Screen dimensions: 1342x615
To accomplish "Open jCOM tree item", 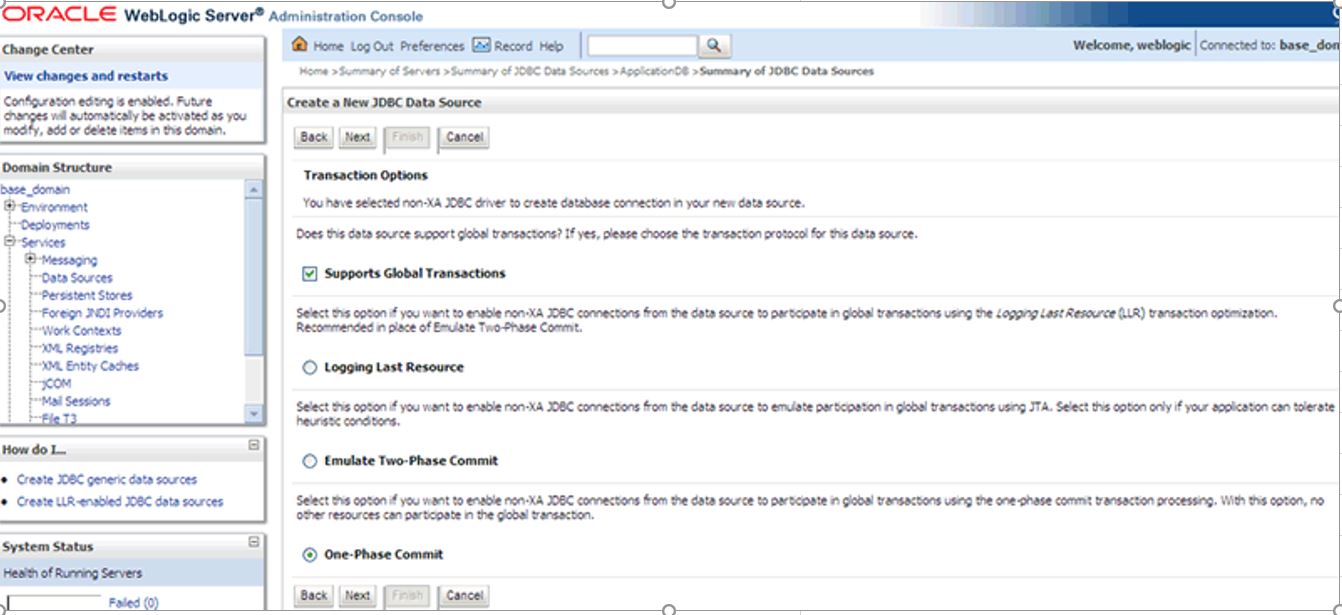I will coord(57,383).
